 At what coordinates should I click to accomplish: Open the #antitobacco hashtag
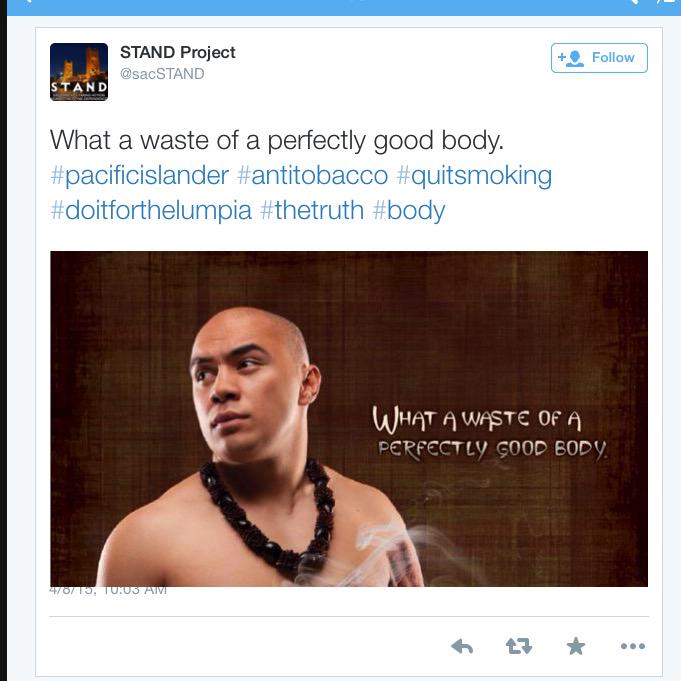coord(313,175)
